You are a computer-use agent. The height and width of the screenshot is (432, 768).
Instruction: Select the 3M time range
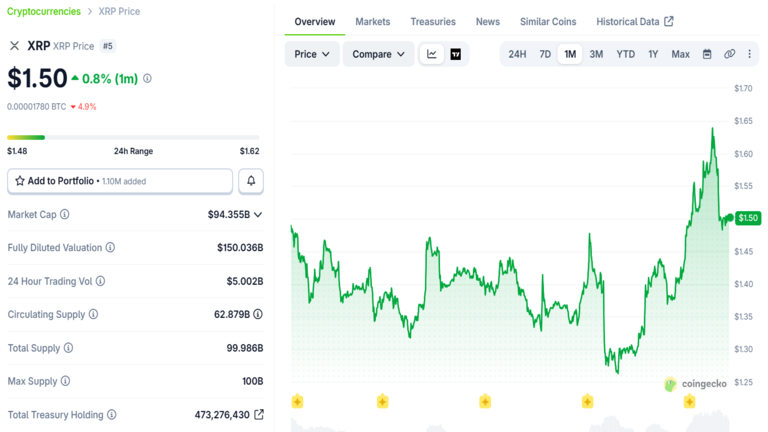tap(596, 54)
